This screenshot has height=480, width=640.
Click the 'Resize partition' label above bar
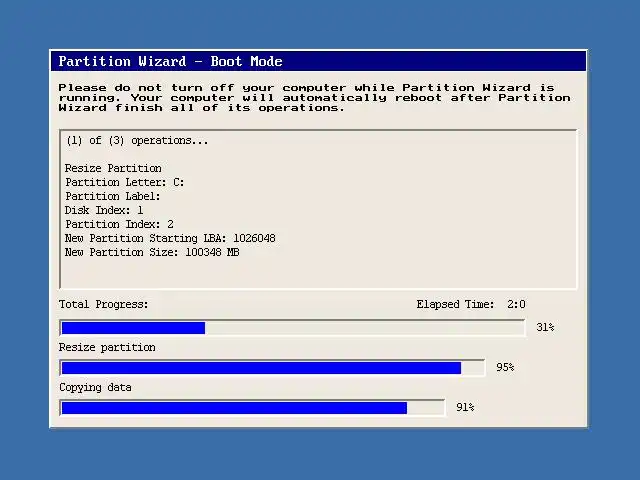[107, 347]
